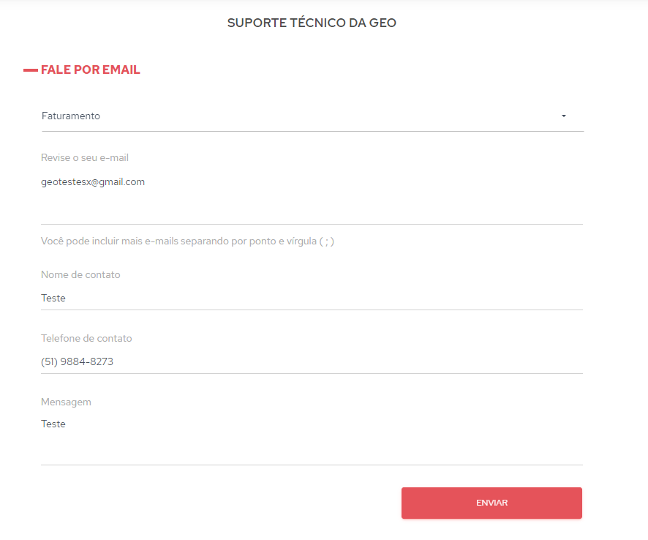
Task: Click the SUPORTE TÉCNICO DA GEO title
Action: pyautogui.click(x=312, y=23)
